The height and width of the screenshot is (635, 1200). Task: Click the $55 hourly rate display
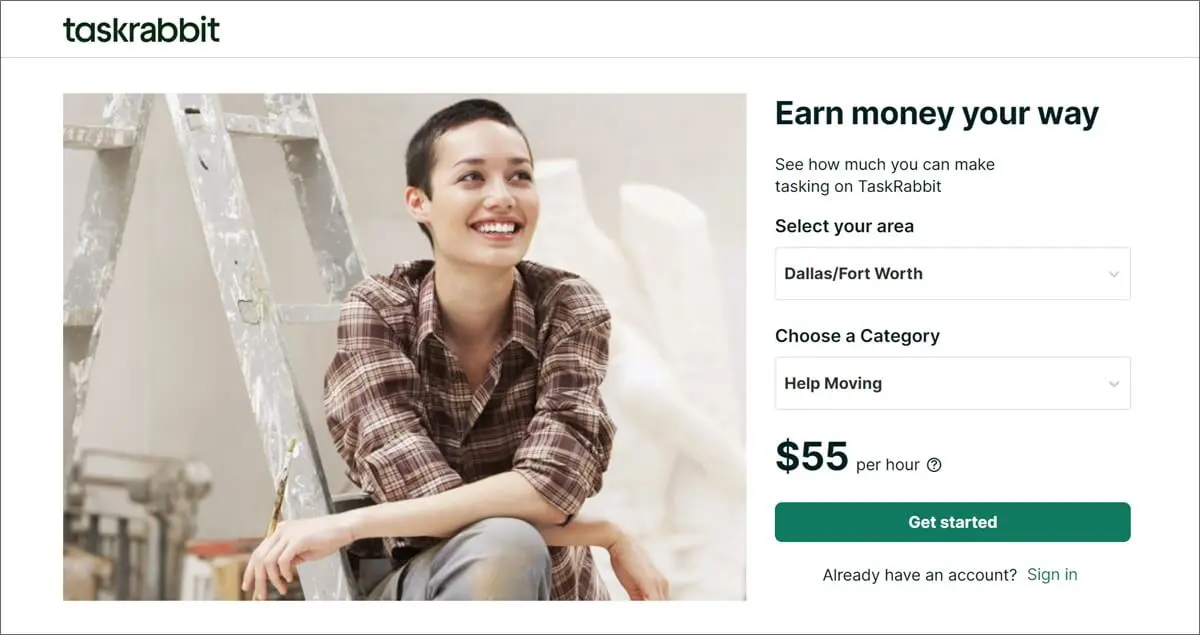pyautogui.click(x=810, y=458)
